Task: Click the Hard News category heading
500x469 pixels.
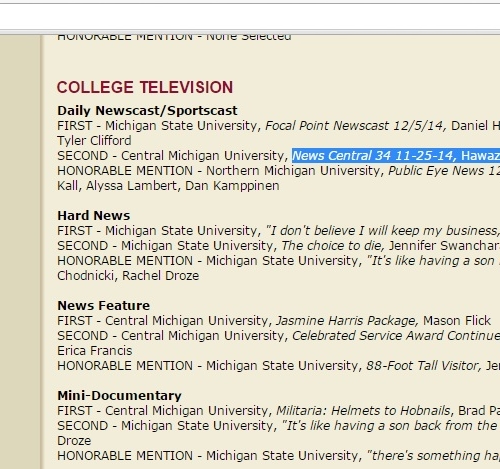Action: (x=94, y=215)
